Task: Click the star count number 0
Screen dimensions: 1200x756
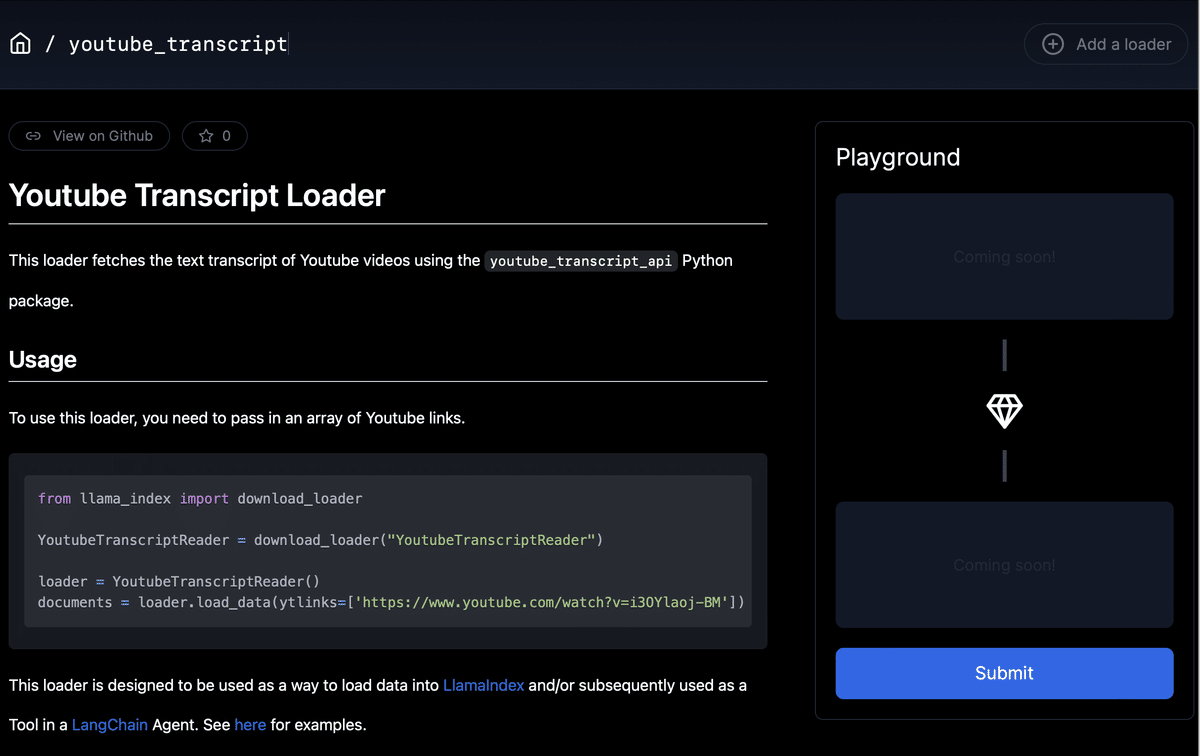Action: tap(226, 136)
